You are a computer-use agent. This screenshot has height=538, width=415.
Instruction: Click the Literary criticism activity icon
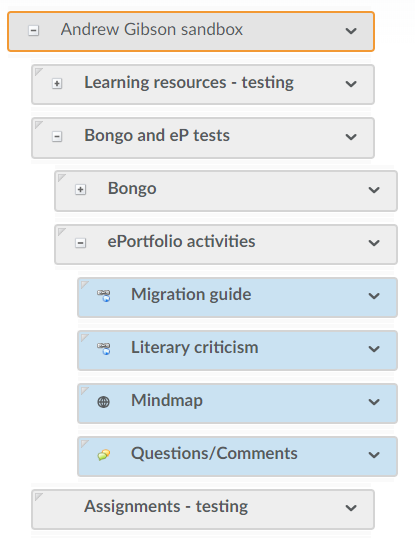[x=104, y=348]
